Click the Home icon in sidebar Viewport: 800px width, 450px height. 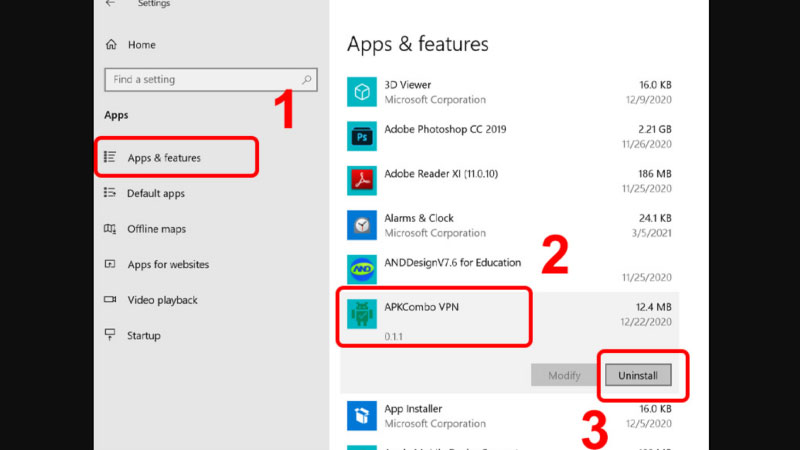111,45
